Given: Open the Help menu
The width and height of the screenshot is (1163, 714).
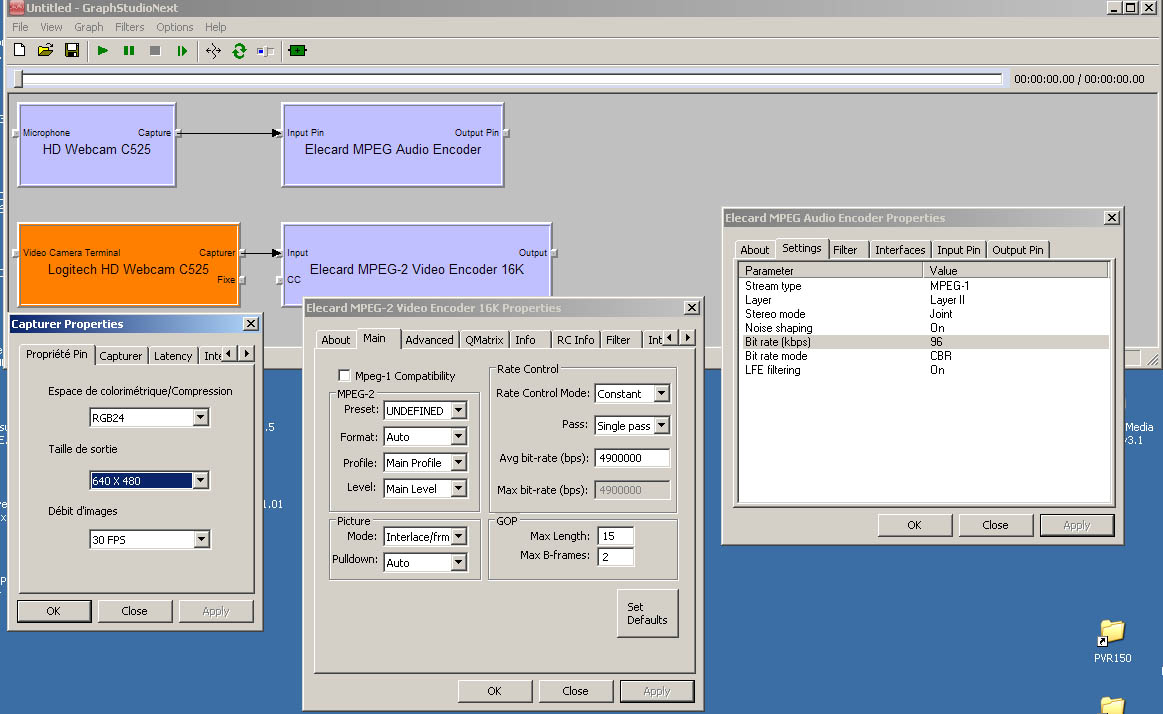Looking at the screenshot, I should pos(215,27).
